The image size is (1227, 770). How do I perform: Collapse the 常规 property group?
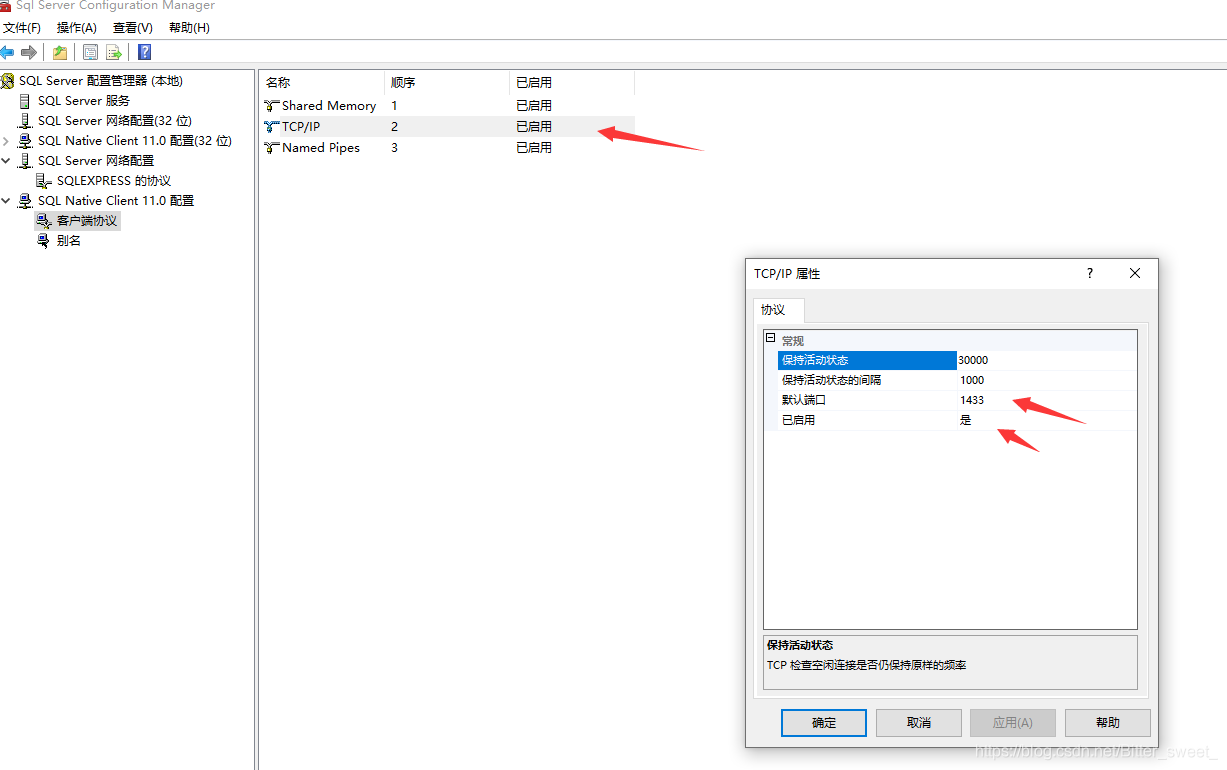click(x=770, y=339)
